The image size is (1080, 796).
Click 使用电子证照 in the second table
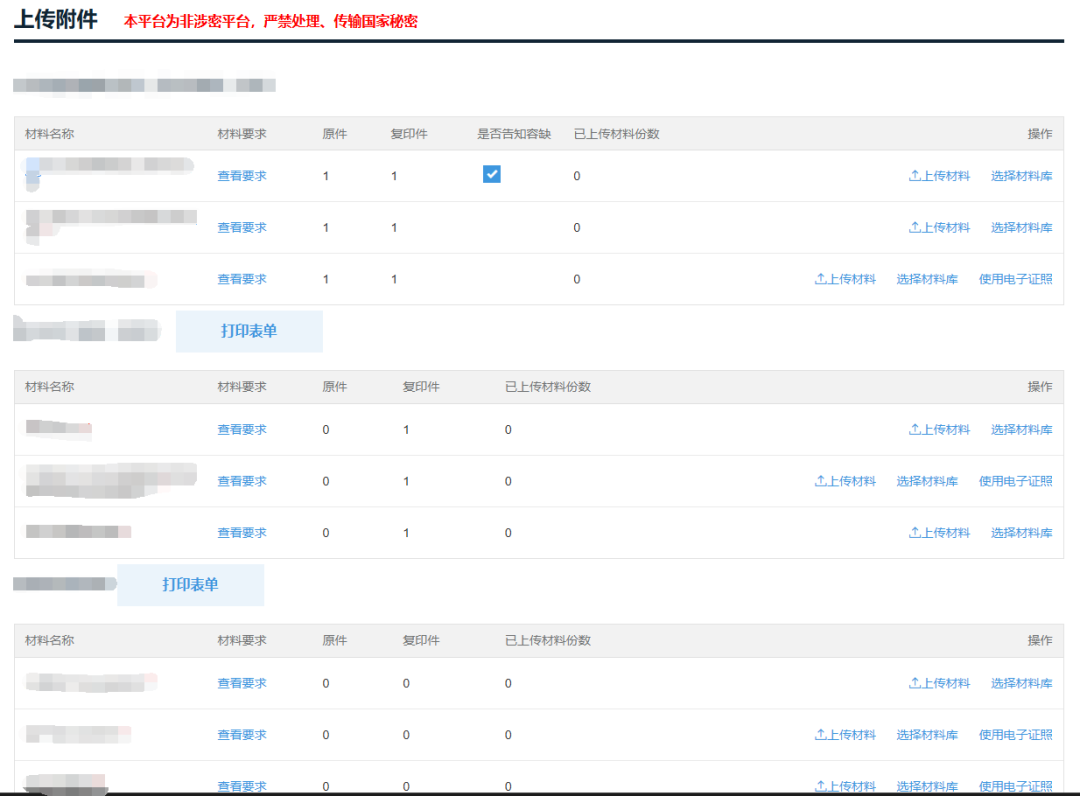point(1015,481)
